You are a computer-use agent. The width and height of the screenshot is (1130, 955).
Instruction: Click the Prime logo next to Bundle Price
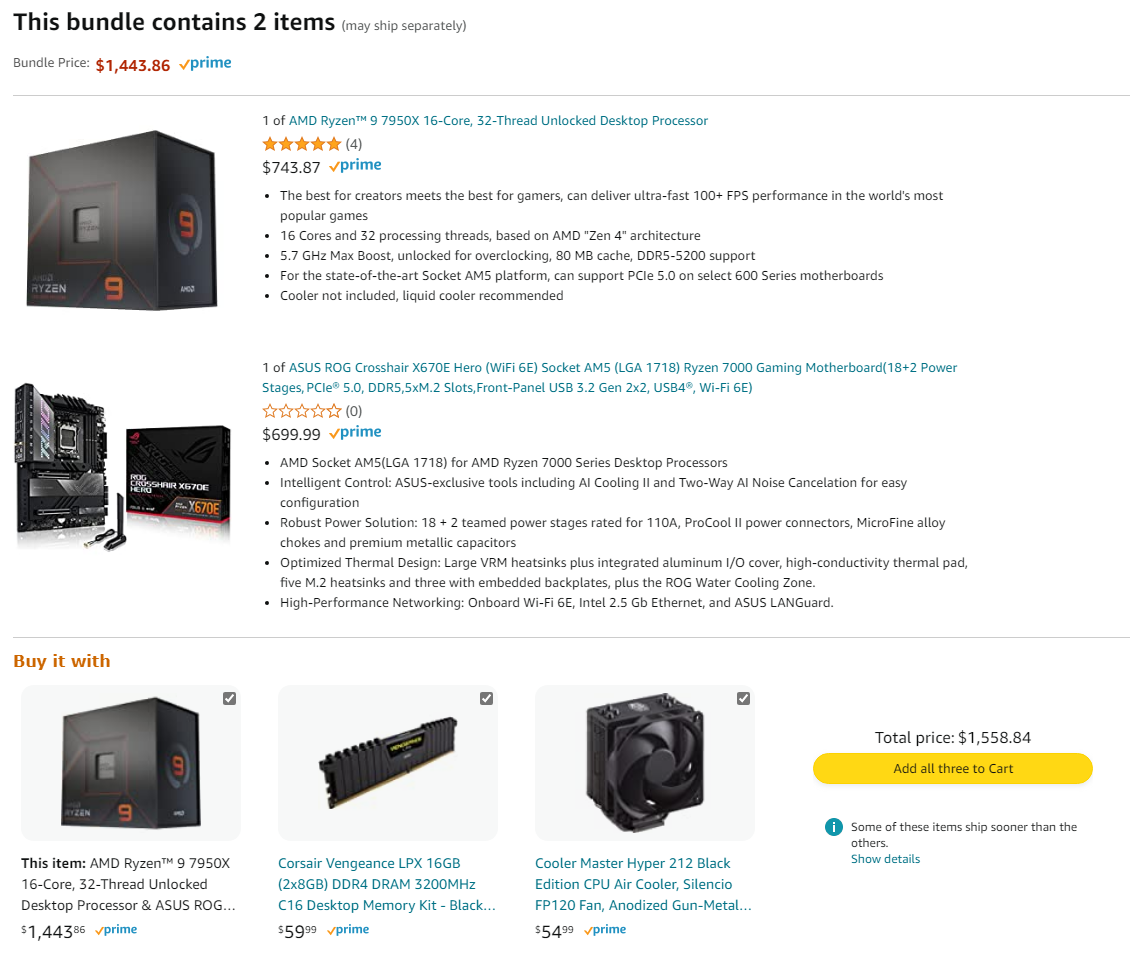[205, 64]
